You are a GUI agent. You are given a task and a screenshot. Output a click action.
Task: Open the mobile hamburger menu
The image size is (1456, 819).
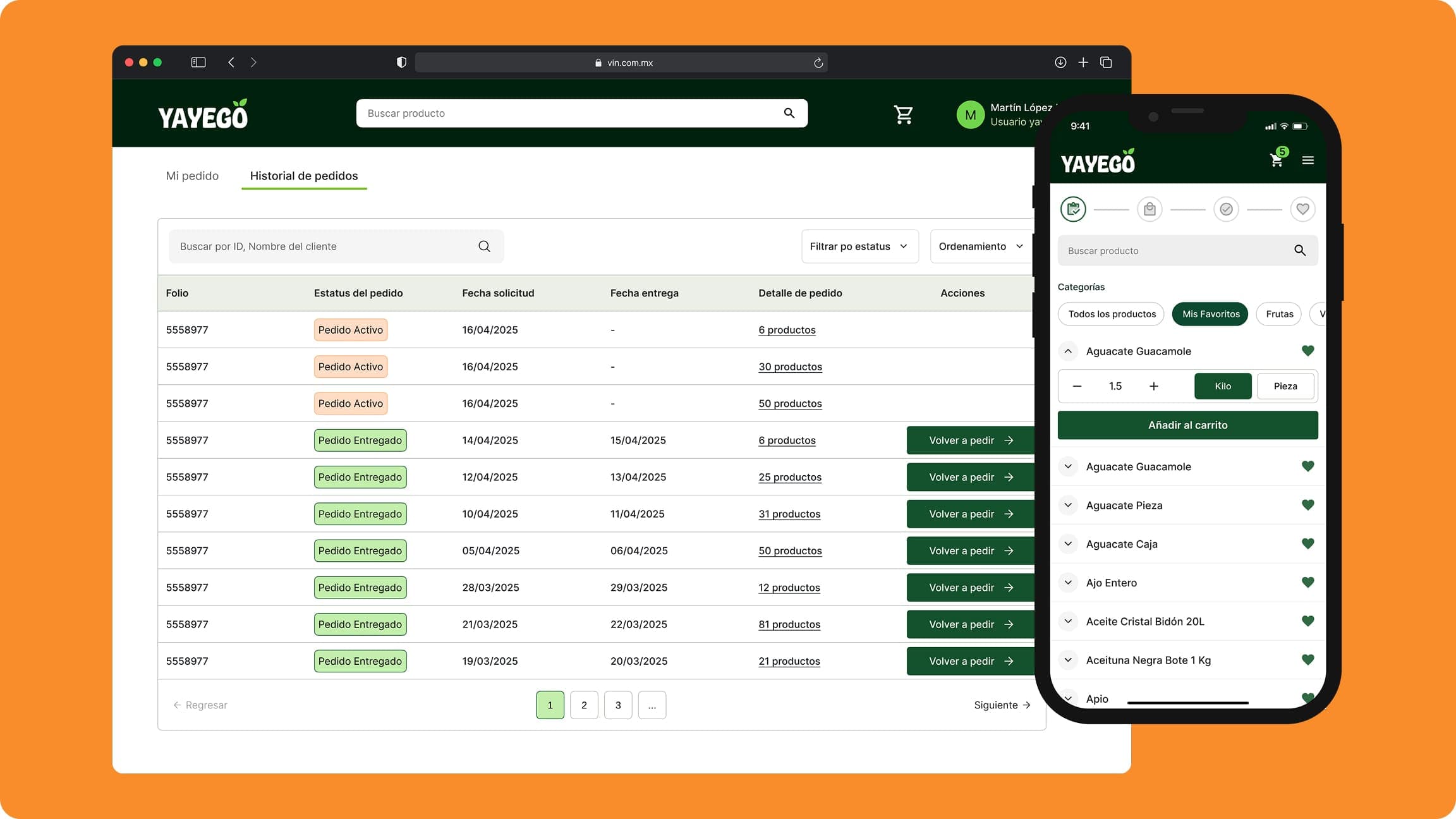tap(1307, 161)
